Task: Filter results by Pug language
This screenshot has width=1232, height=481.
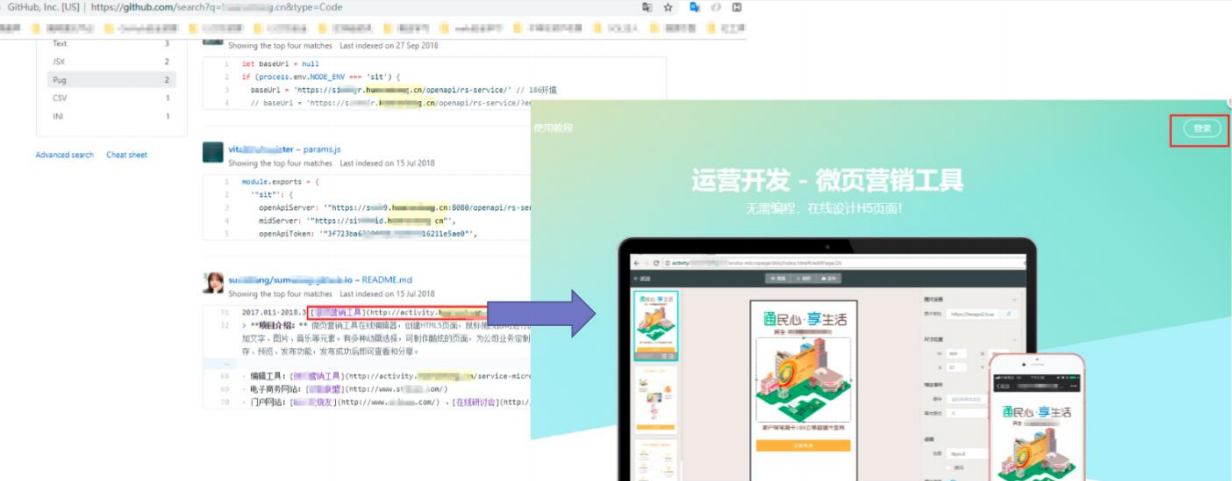Action: click(112, 80)
